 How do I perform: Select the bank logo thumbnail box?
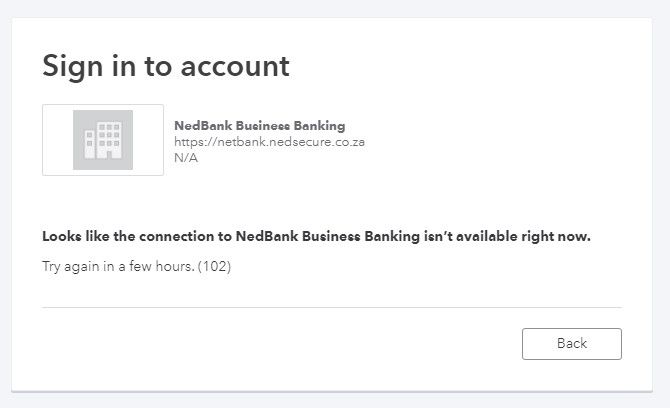coord(103,140)
